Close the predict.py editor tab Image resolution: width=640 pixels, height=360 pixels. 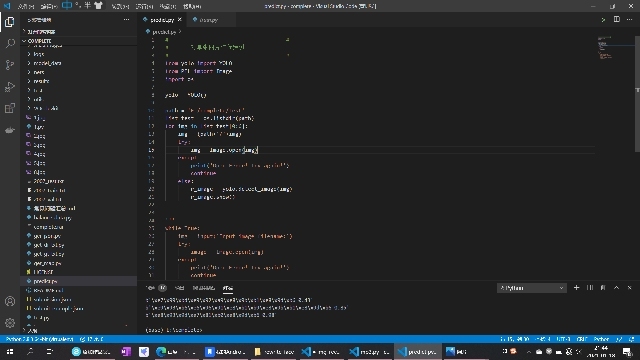(180, 20)
